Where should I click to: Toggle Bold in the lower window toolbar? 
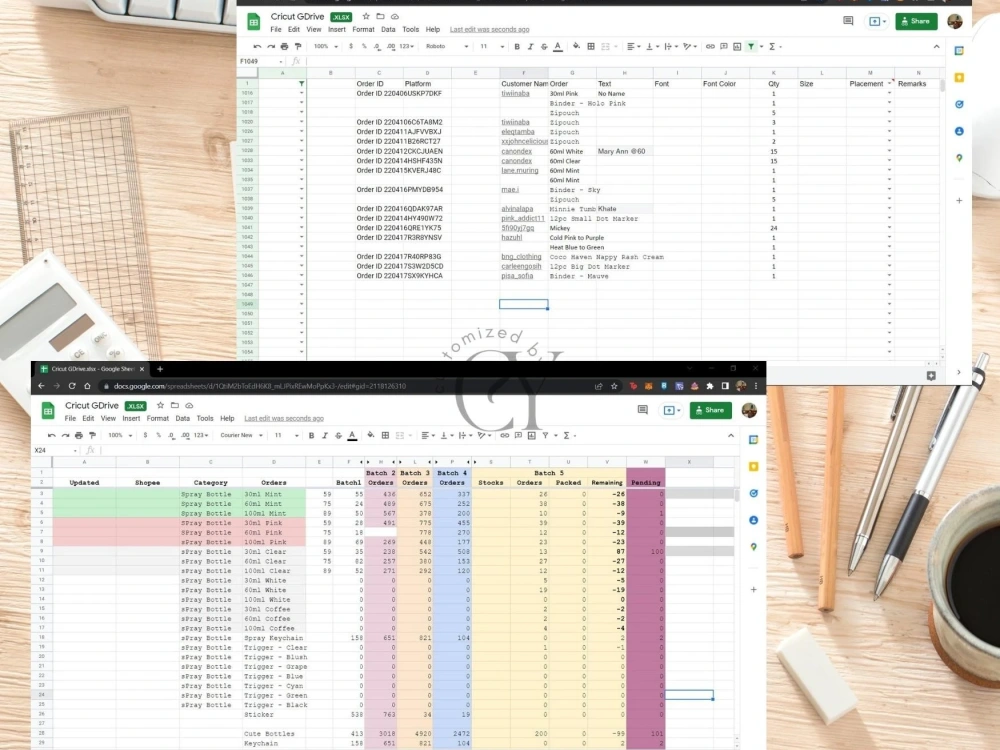(312, 436)
